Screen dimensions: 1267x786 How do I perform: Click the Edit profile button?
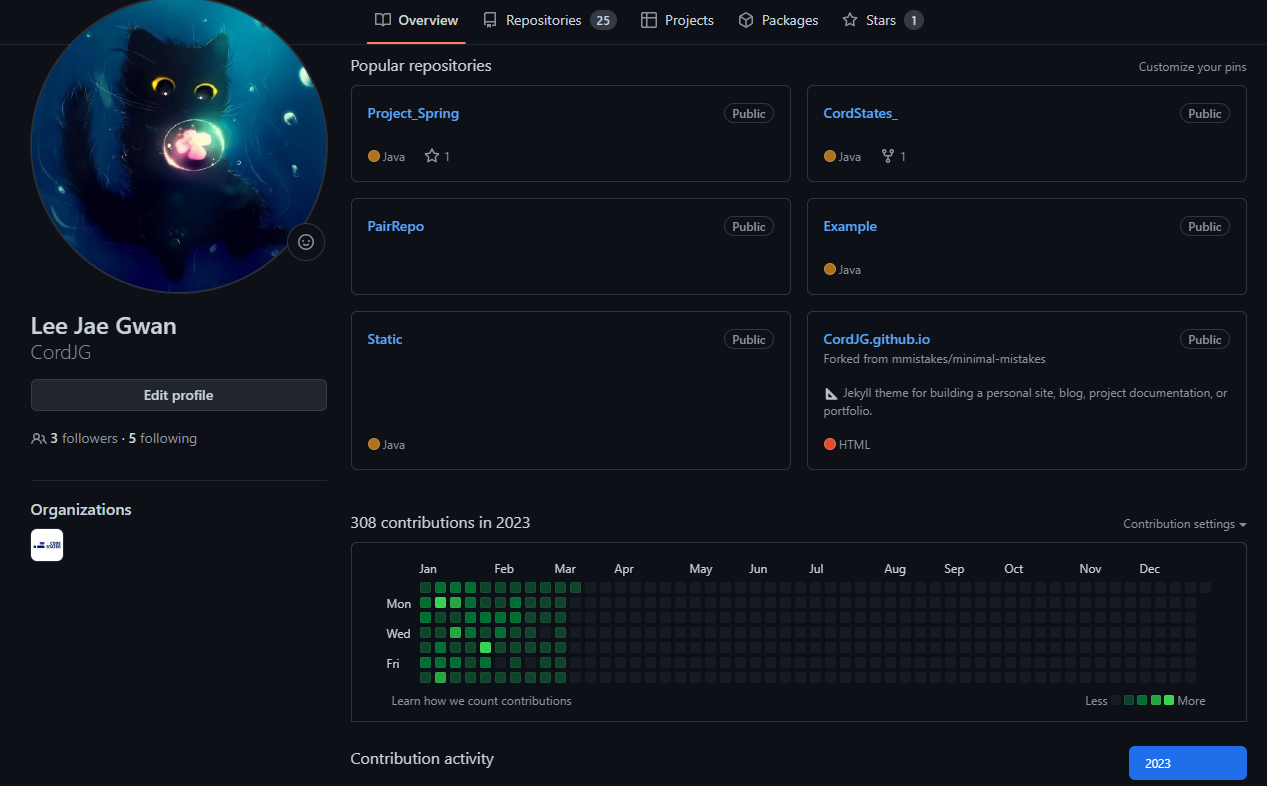pyautogui.click(x=179, y=395)
